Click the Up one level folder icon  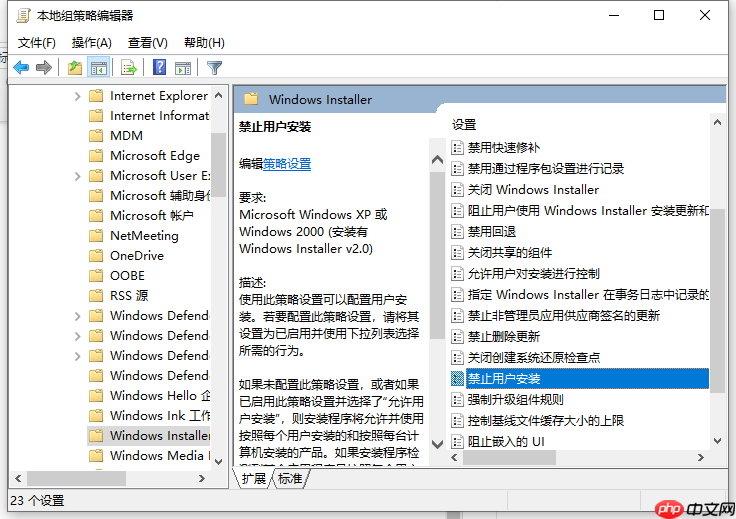(x=75, y=68)
